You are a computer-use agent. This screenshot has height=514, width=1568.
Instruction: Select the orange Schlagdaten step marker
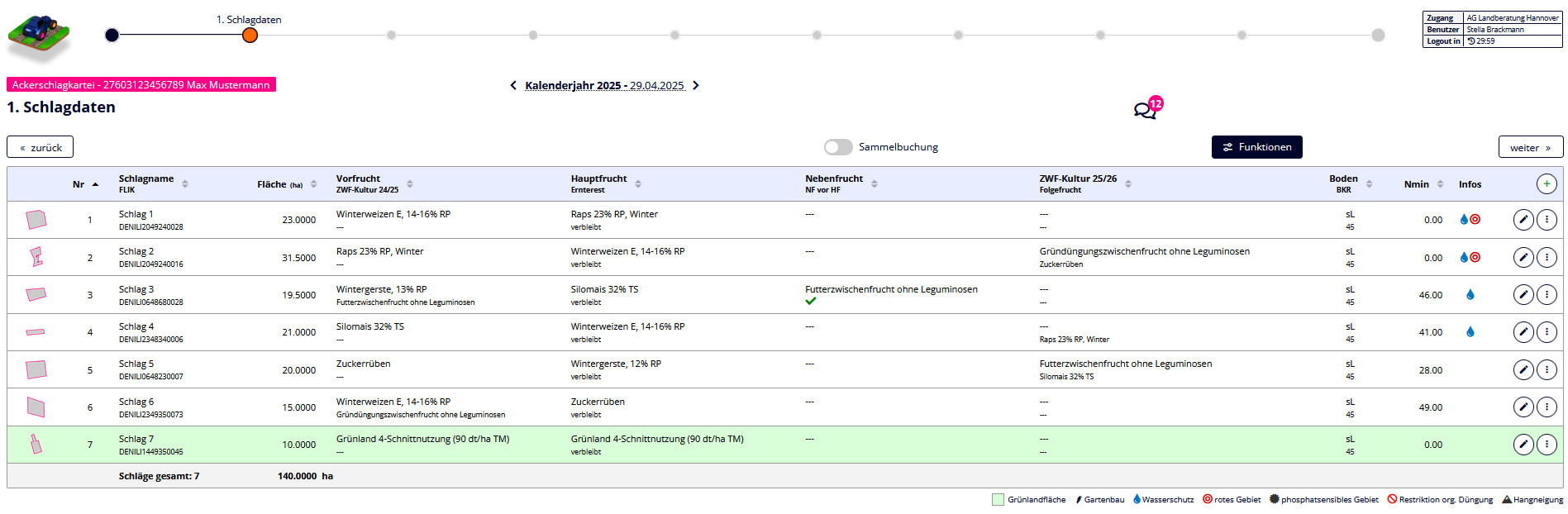click(250, 35)
